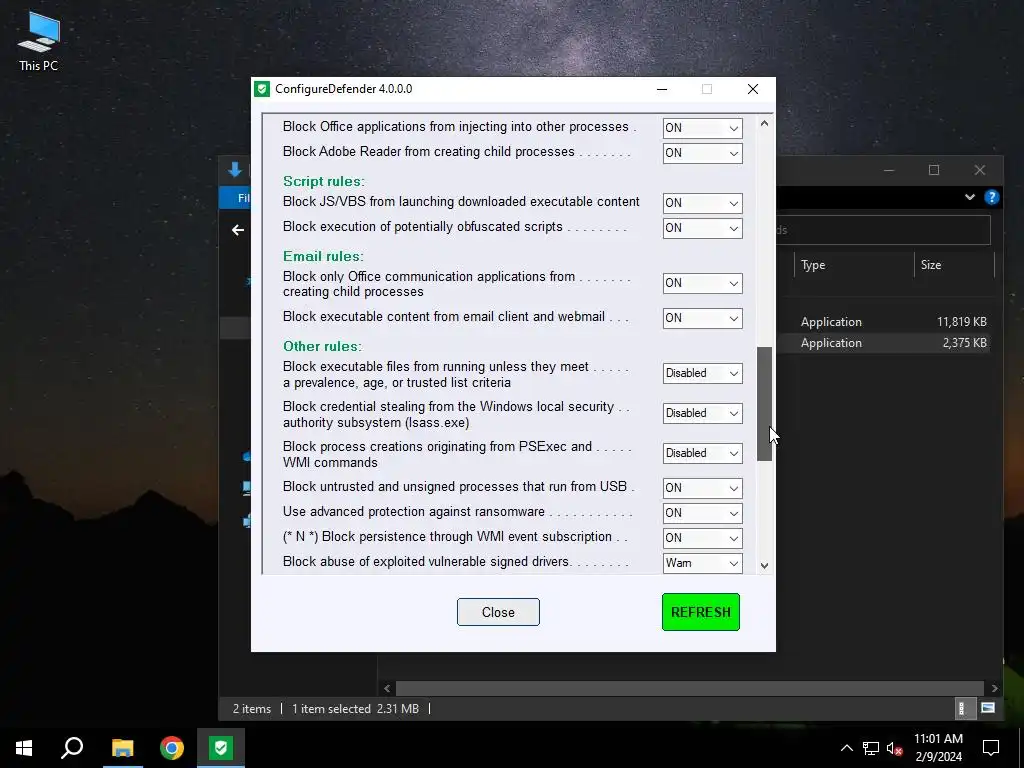Click the ConfigureDefender taskbar icon
The image size is (1024, 768).
tap(221, 748)
